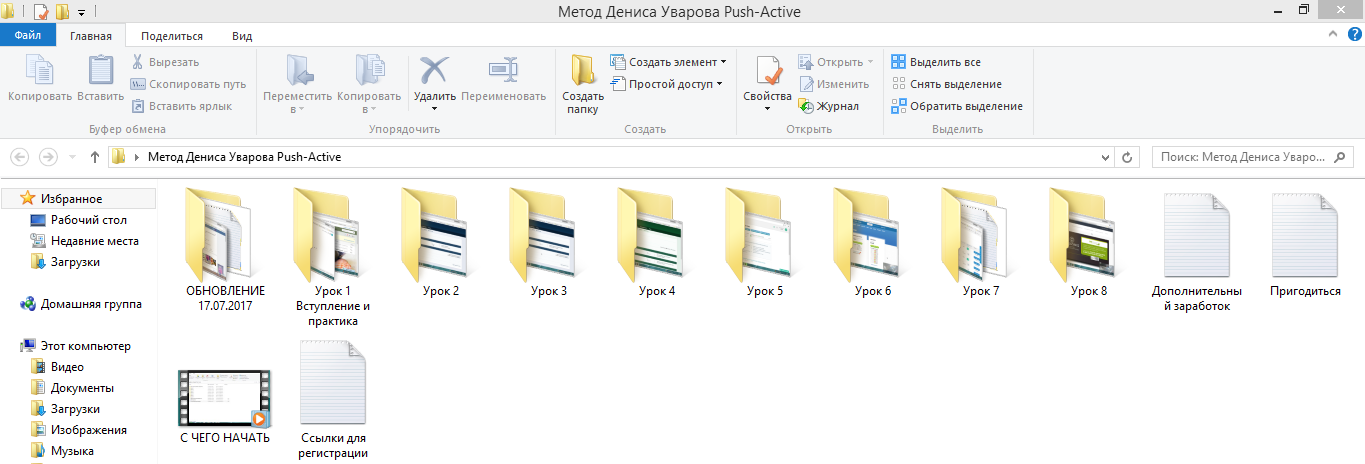
Task: Click the Copy (Копировать) ribbon icon
Action: pyautogui.click(x=40, y=70)
